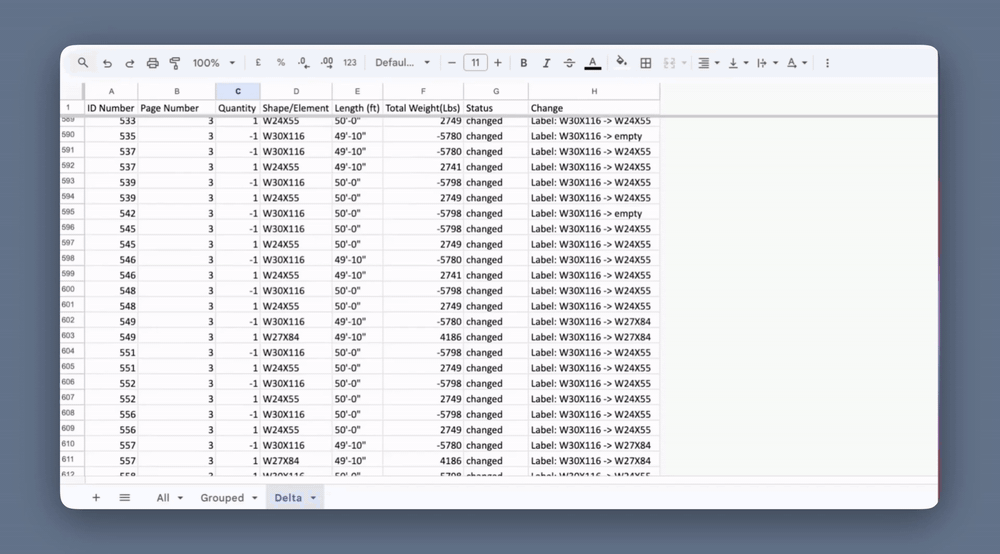Viewport: 1000px width, 554px height.
Task: Activate the paint format tool
Action: (x=175, y=63)
